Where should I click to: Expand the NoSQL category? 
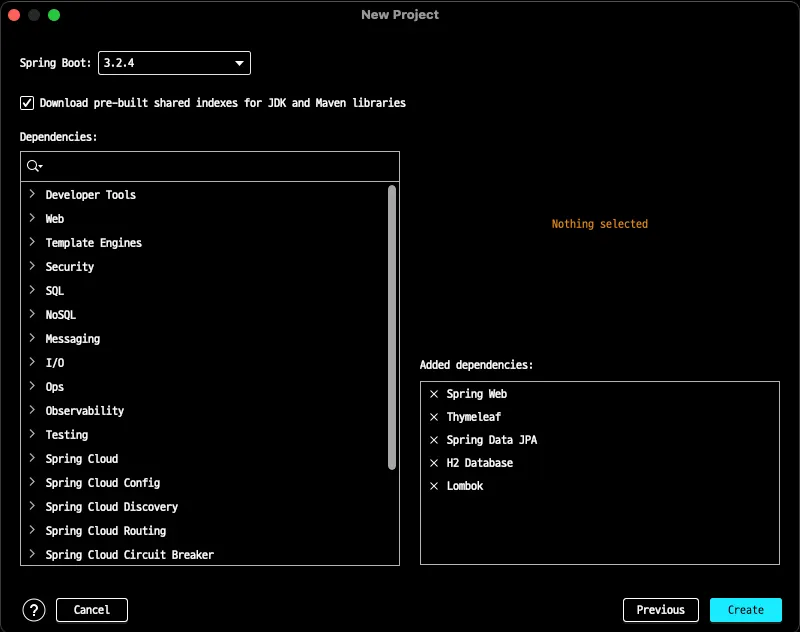(x=32, y=314)
